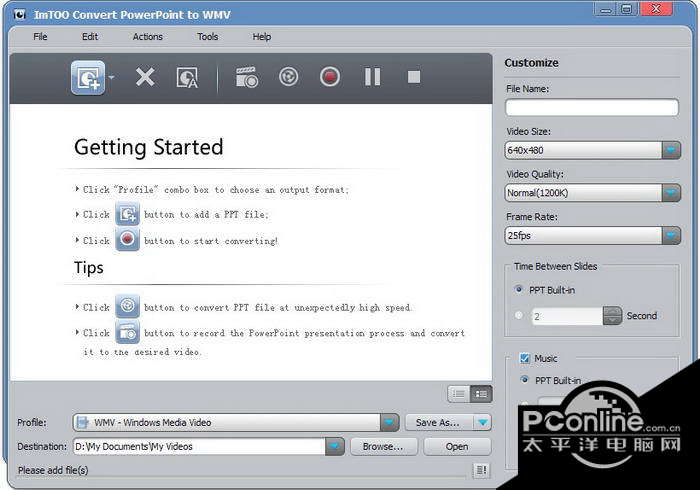Expand the Frame Rate dropdown
The height and width of the screenshot is (490, 700).
coord(671,236)
